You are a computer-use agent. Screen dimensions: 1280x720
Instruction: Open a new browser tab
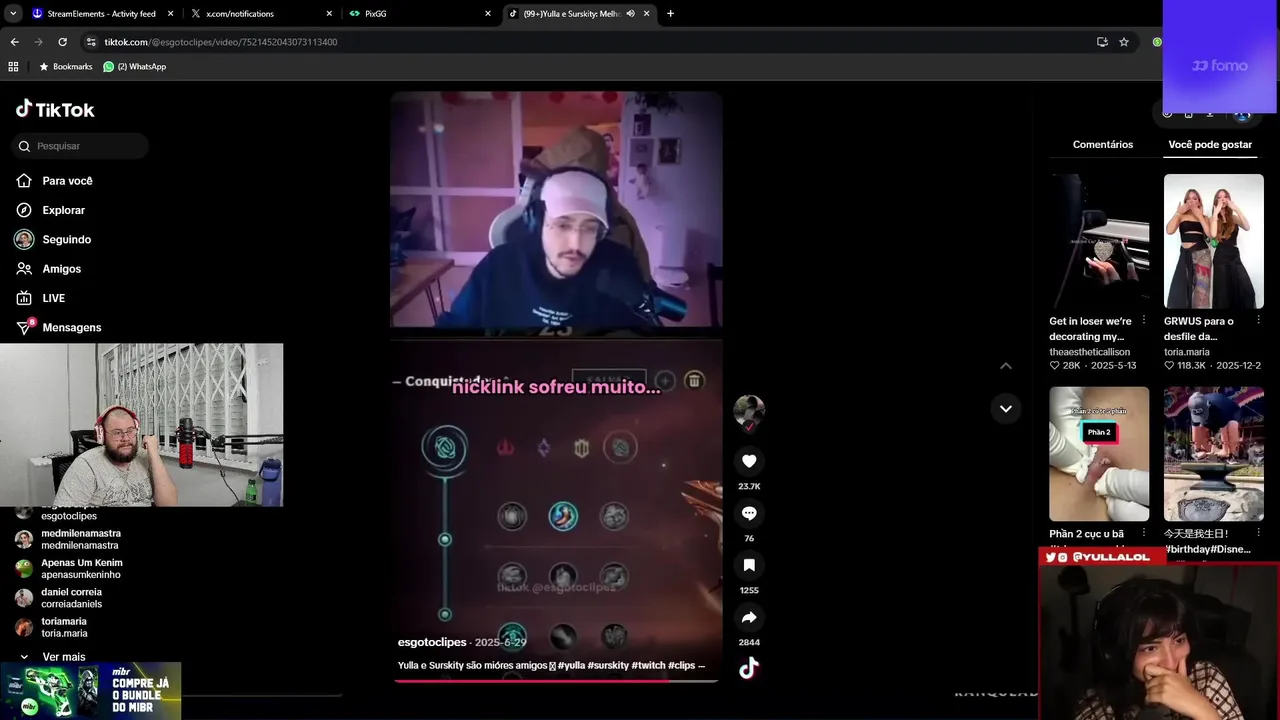click(670, 14)
